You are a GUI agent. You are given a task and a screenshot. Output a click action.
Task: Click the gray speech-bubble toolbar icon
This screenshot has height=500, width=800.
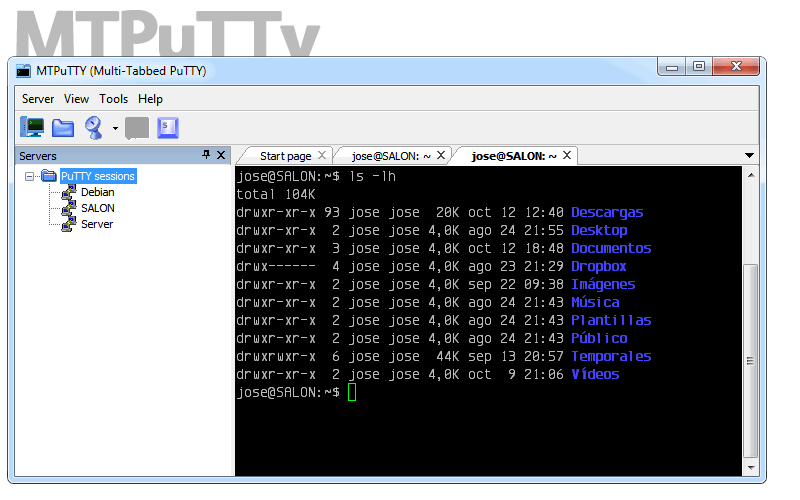[x=137, y=128]
